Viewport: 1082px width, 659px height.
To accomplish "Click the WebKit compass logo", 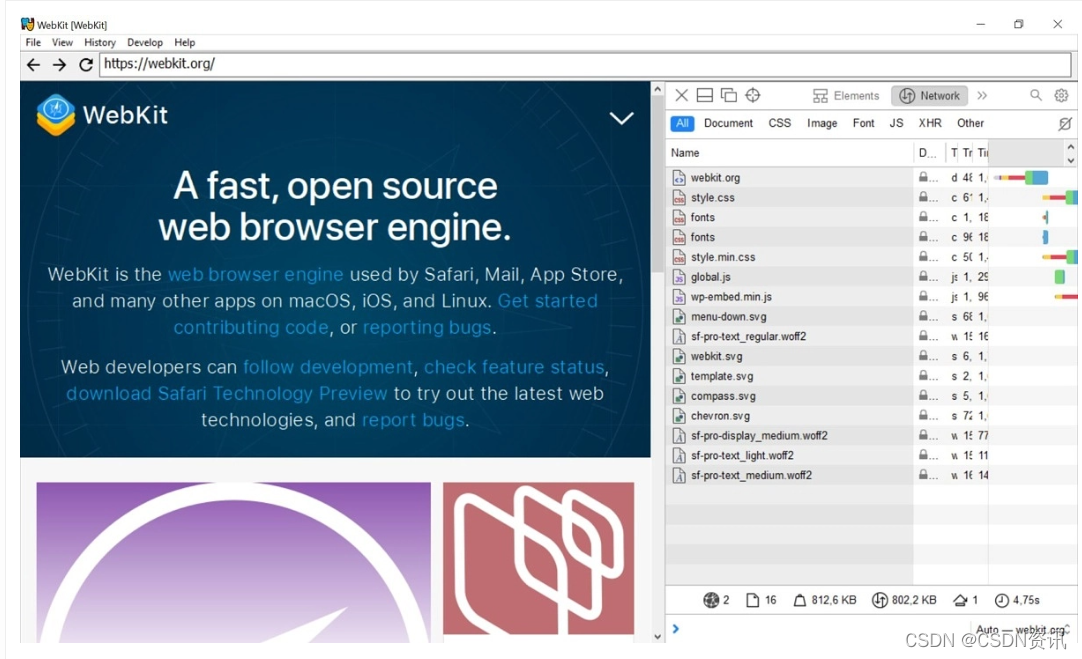I will pyautogui.click(x=55, y=115).
